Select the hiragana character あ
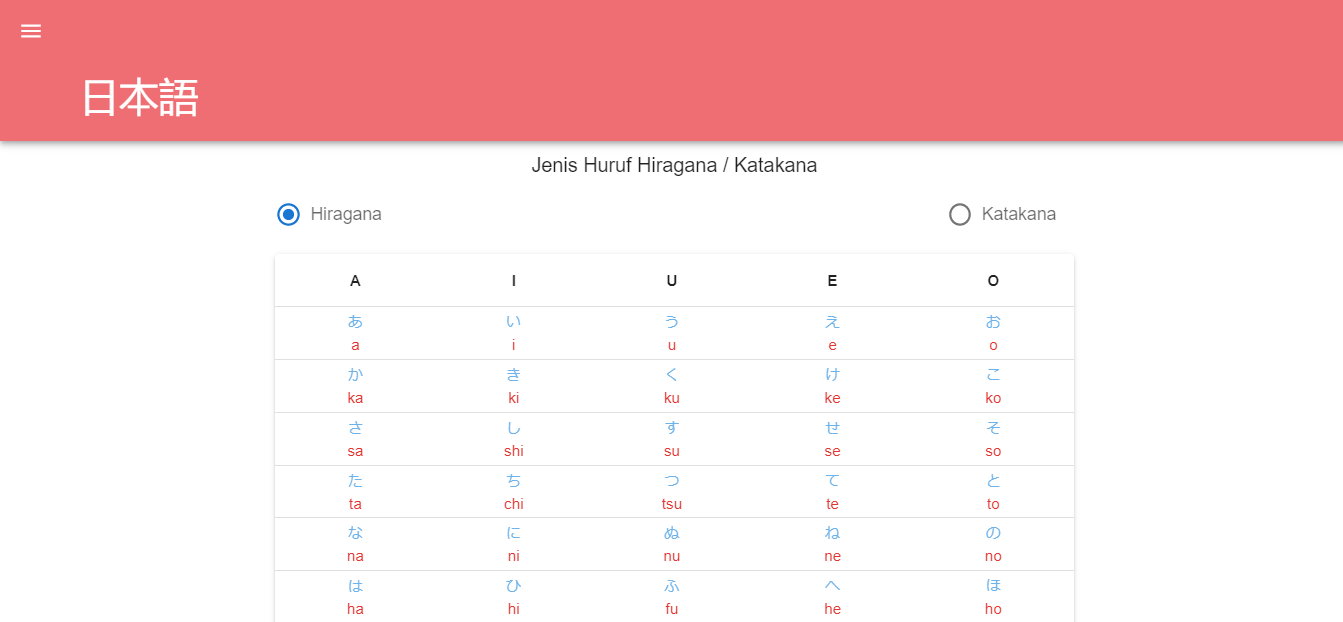The width and height of the screenshot is (1343, 622). (355, 322)
